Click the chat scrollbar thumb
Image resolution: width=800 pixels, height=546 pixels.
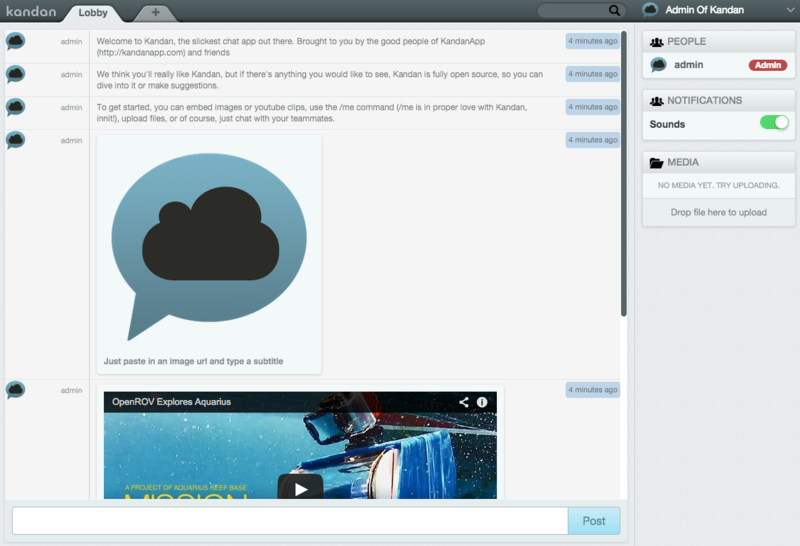click(623, 173)
